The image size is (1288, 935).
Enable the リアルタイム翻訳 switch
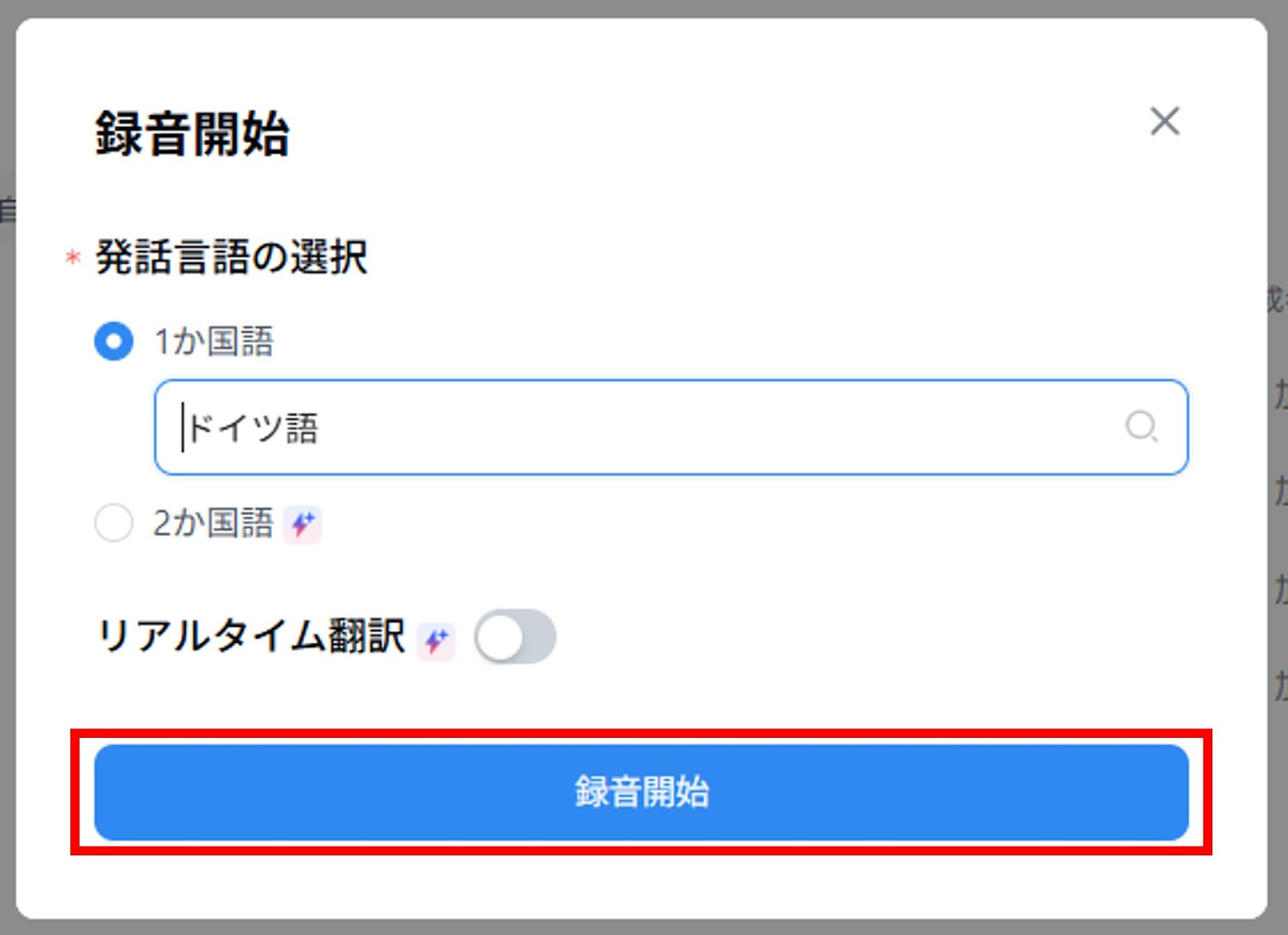514,636
